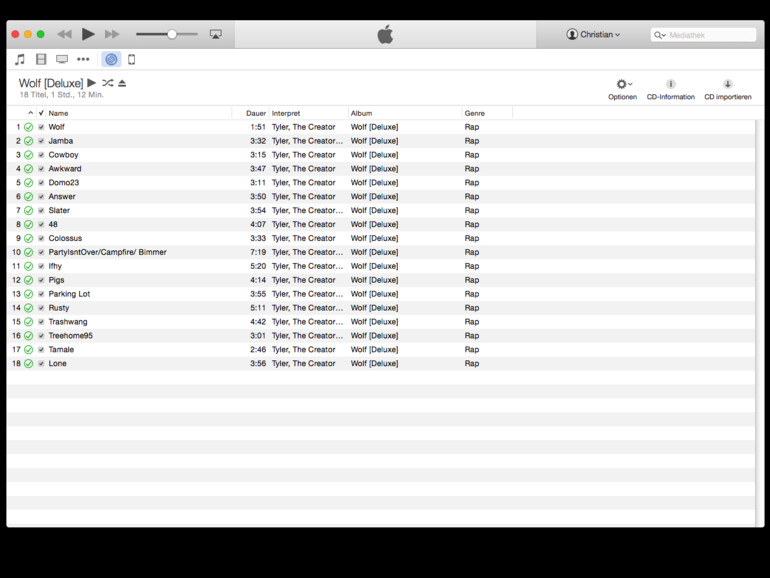Screen dimensions: 770x578
Task: Skip forward to the next track
Action: [112, 34]
